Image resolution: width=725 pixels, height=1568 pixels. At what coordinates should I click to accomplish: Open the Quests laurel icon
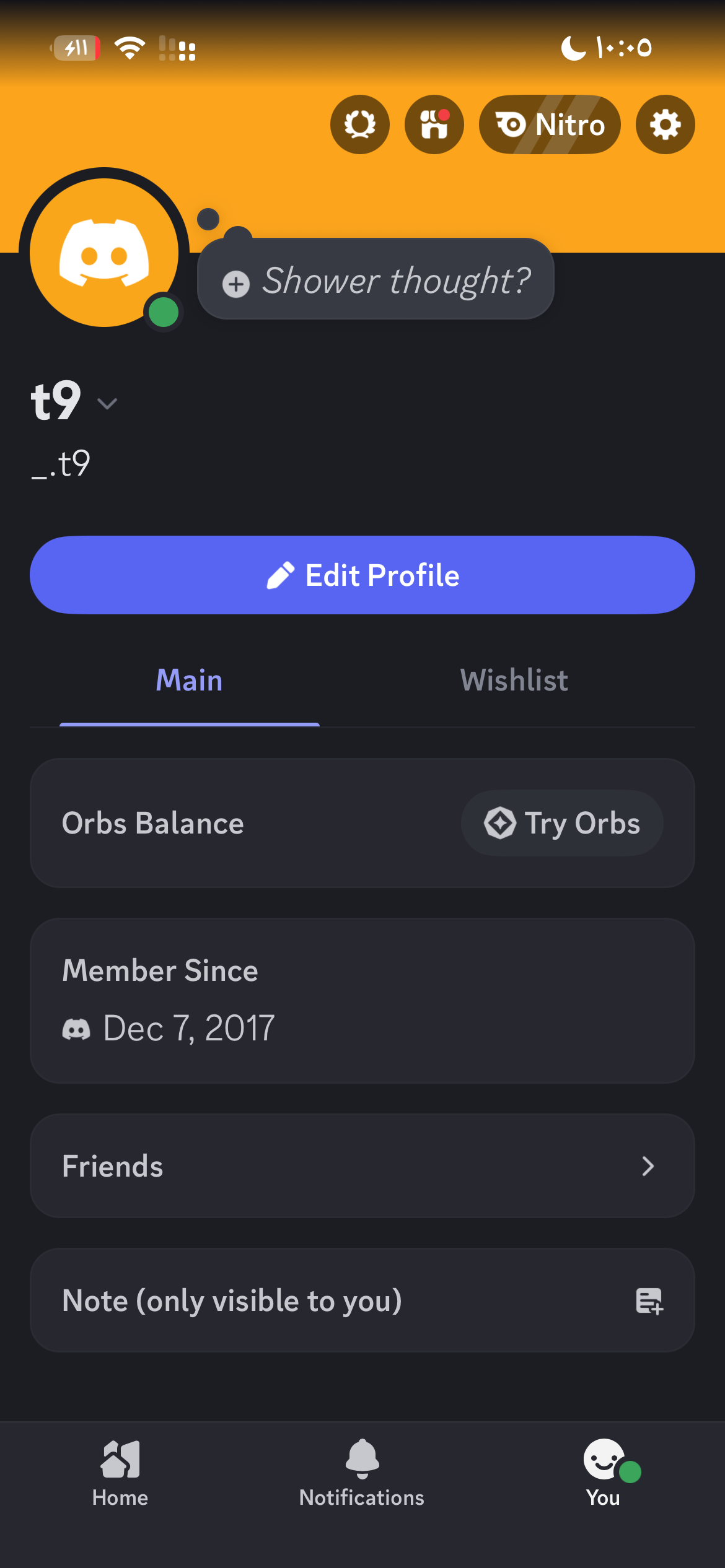click(x=359, y=124)
